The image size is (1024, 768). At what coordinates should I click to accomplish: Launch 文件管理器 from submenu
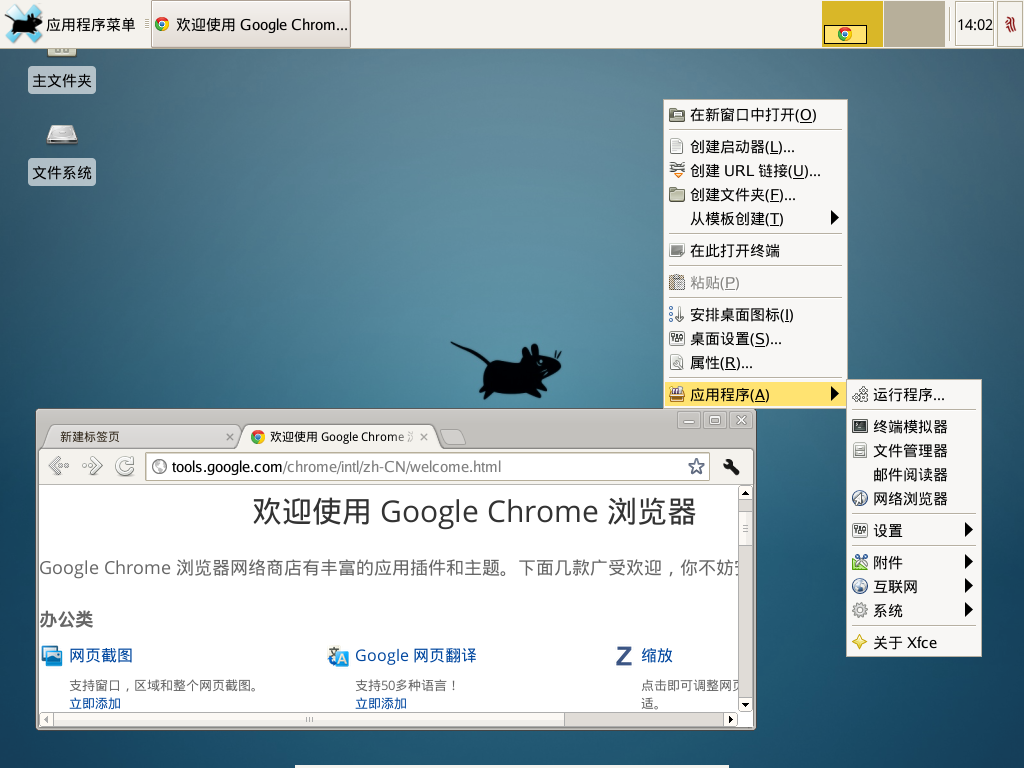(914, 451)
